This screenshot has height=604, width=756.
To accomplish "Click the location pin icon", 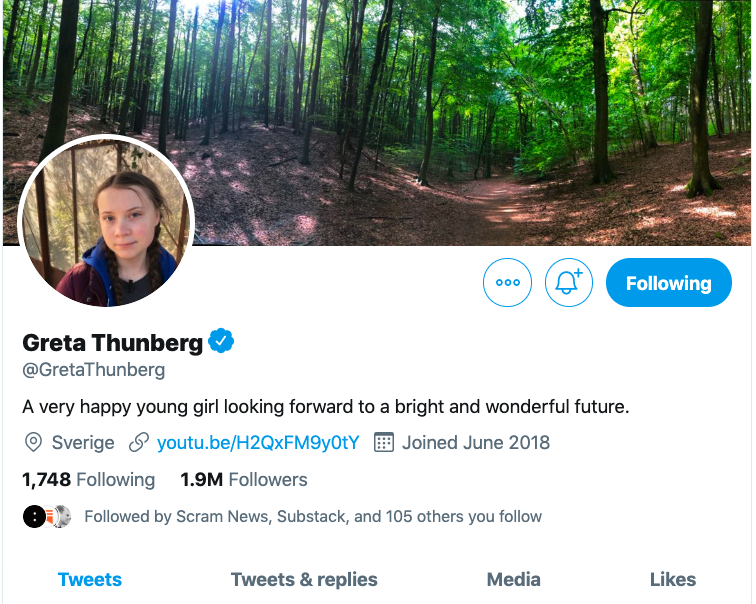I will [33, 442].
